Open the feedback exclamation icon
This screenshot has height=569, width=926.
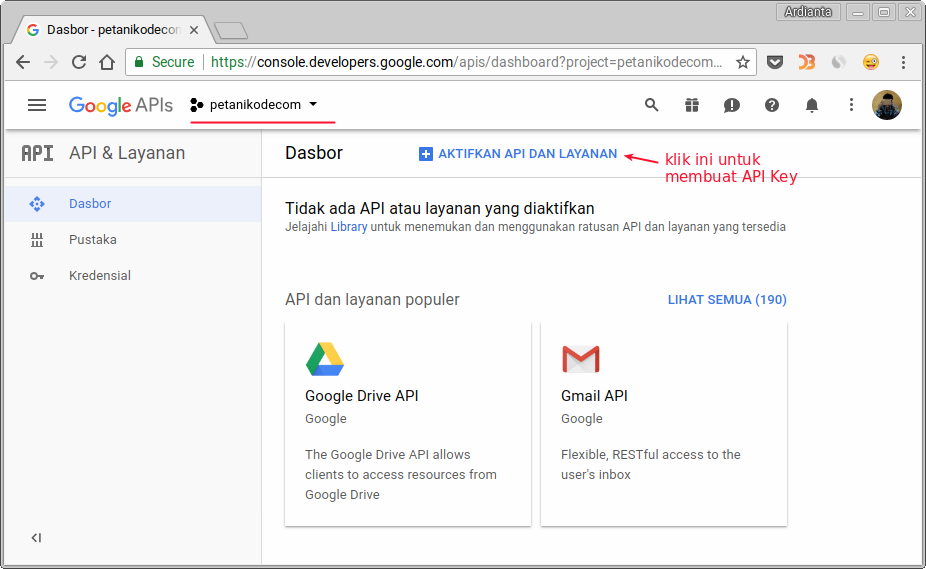tap(732, 105)
